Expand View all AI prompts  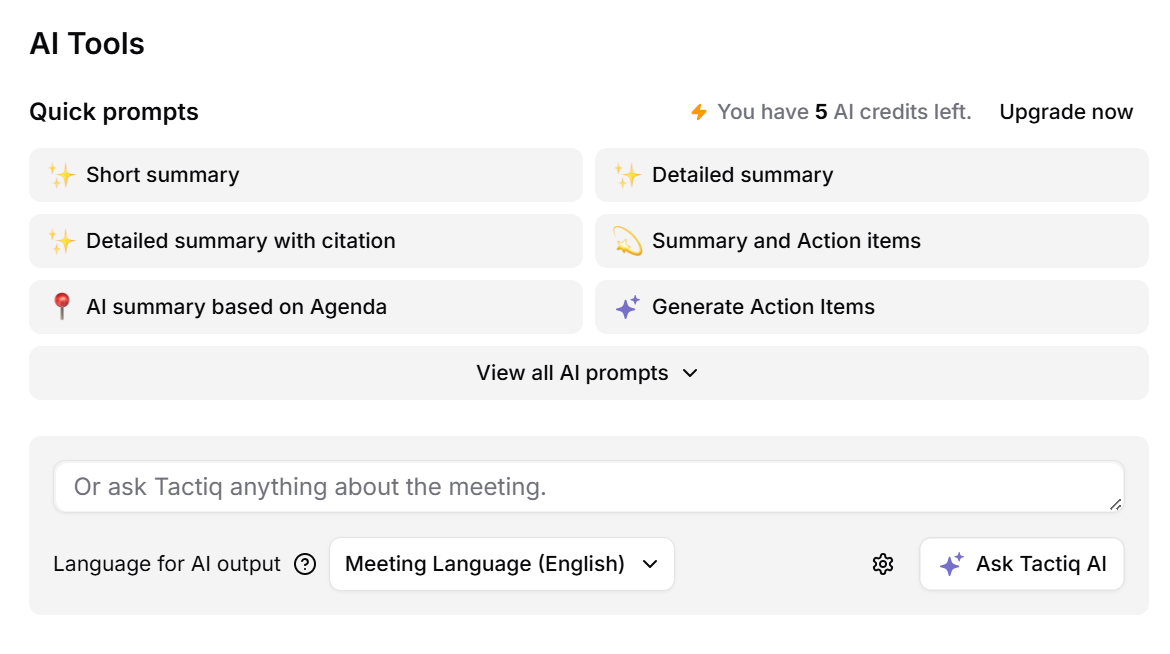(572, 373)
